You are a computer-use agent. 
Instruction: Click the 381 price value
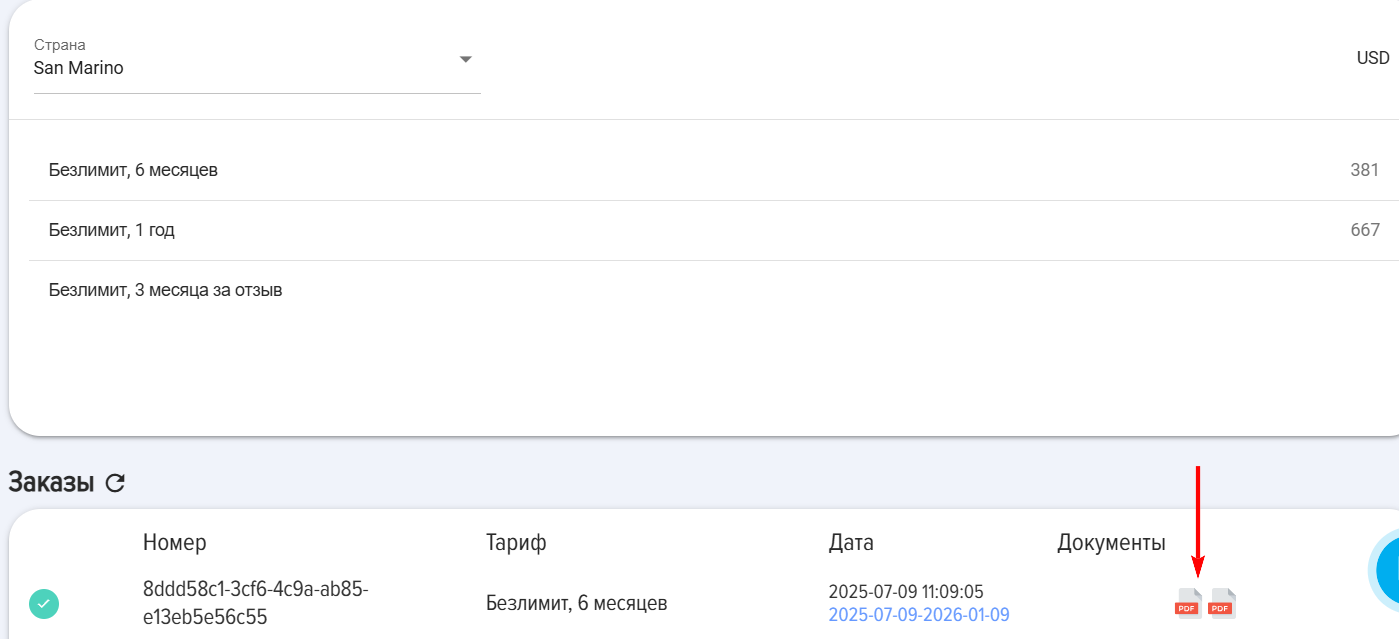click(1365, 170)
